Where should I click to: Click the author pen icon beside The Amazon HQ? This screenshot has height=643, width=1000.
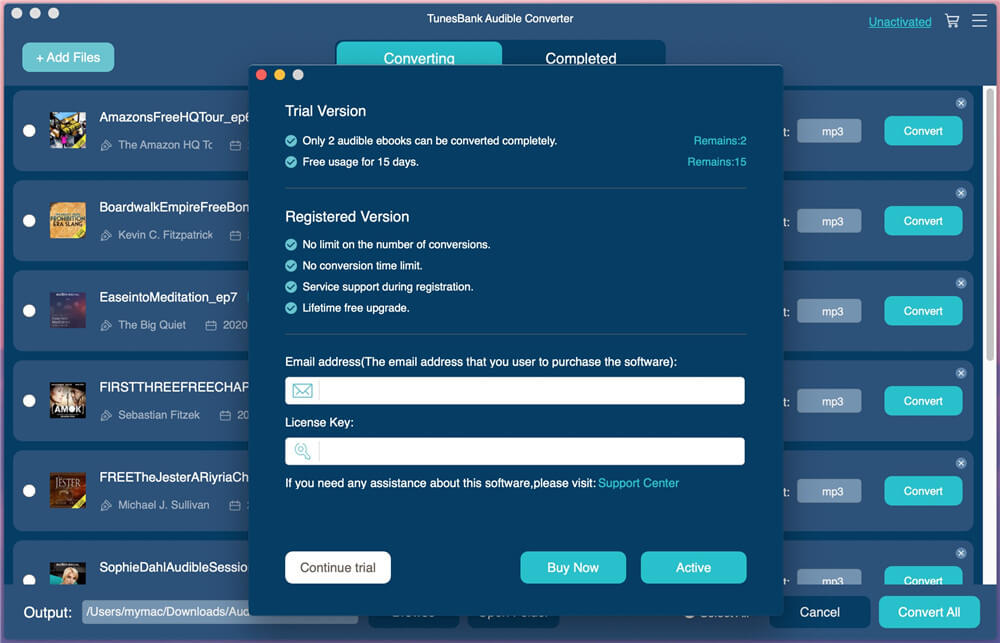(106, 145)
